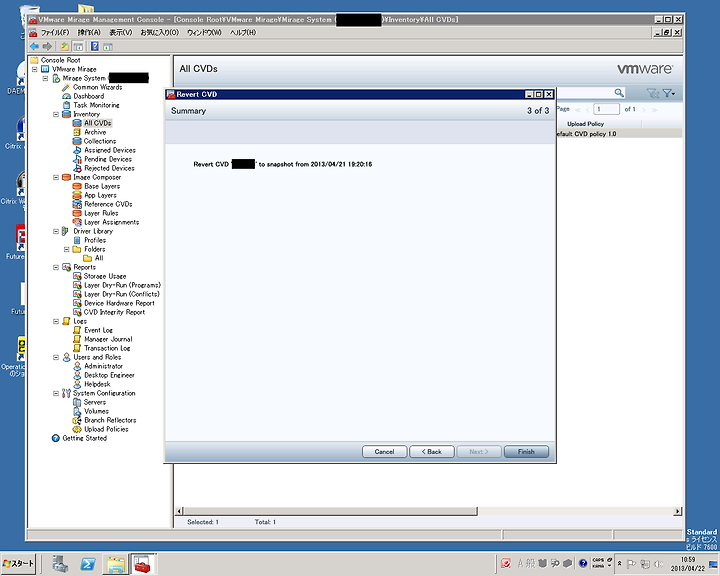Collapse the Logs tree node
The height and width of the screenshot is (576, 720).
pyautogui.click(x=56, y=321)
